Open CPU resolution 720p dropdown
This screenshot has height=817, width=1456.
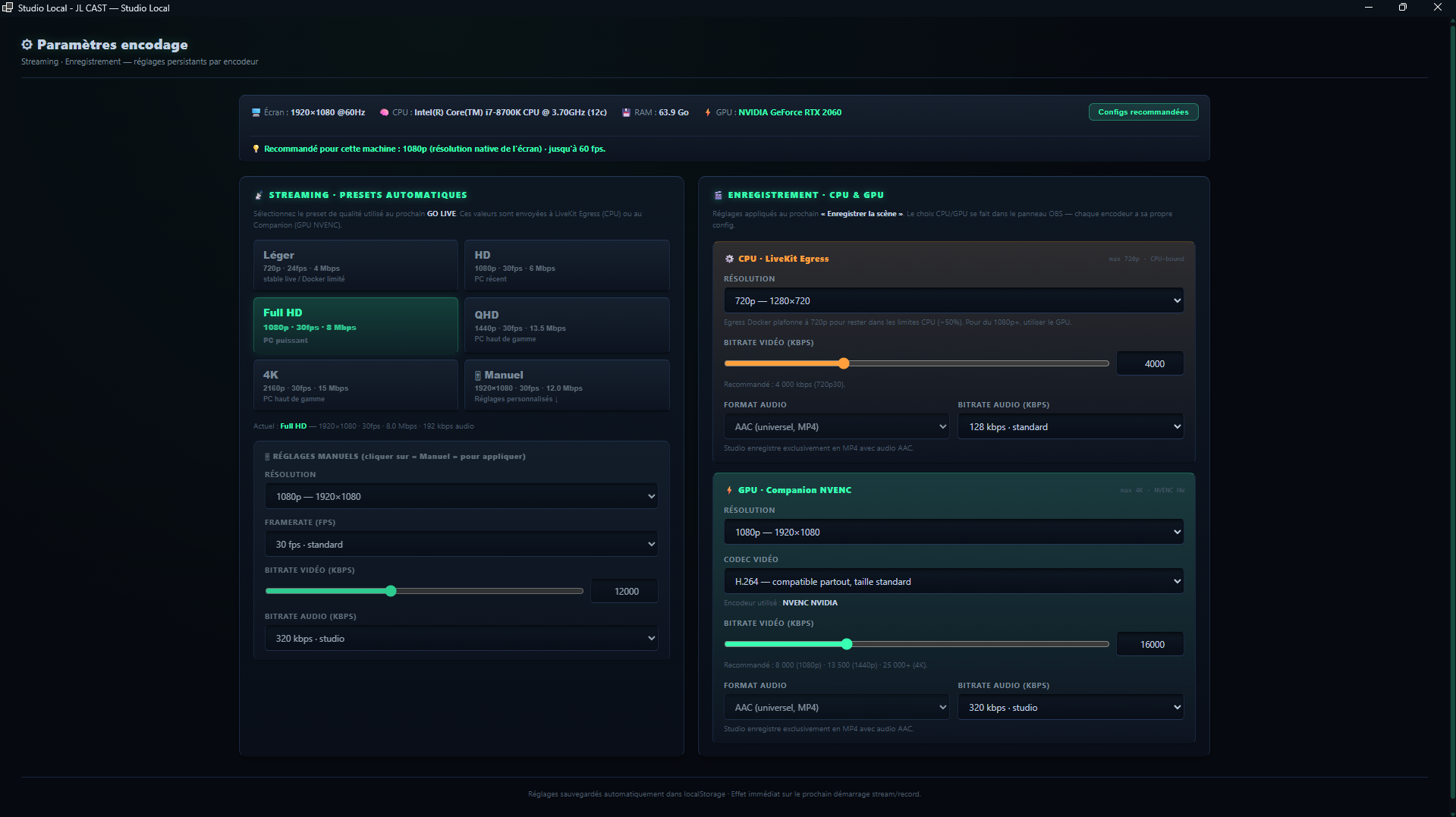click(x=954, y=300)
